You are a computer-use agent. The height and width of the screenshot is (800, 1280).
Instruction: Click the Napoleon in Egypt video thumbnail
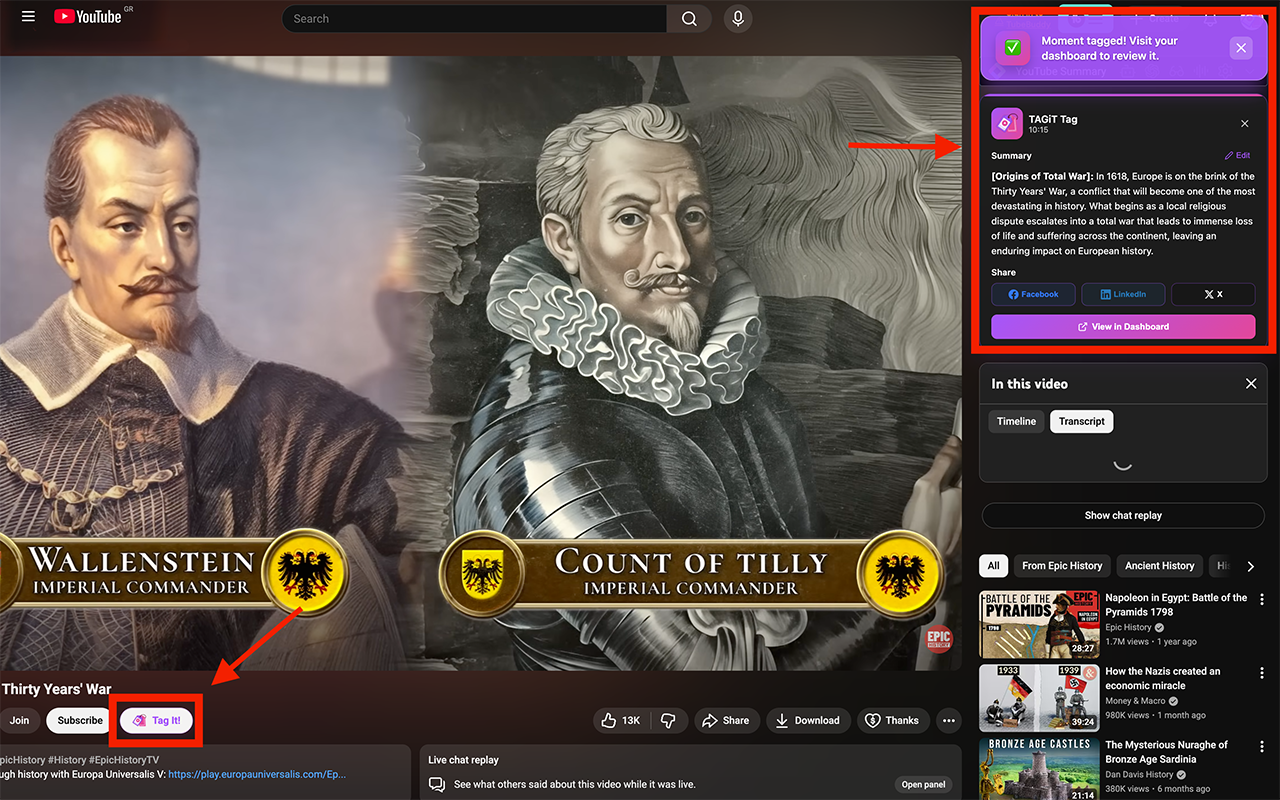(x=1039, y=624)
